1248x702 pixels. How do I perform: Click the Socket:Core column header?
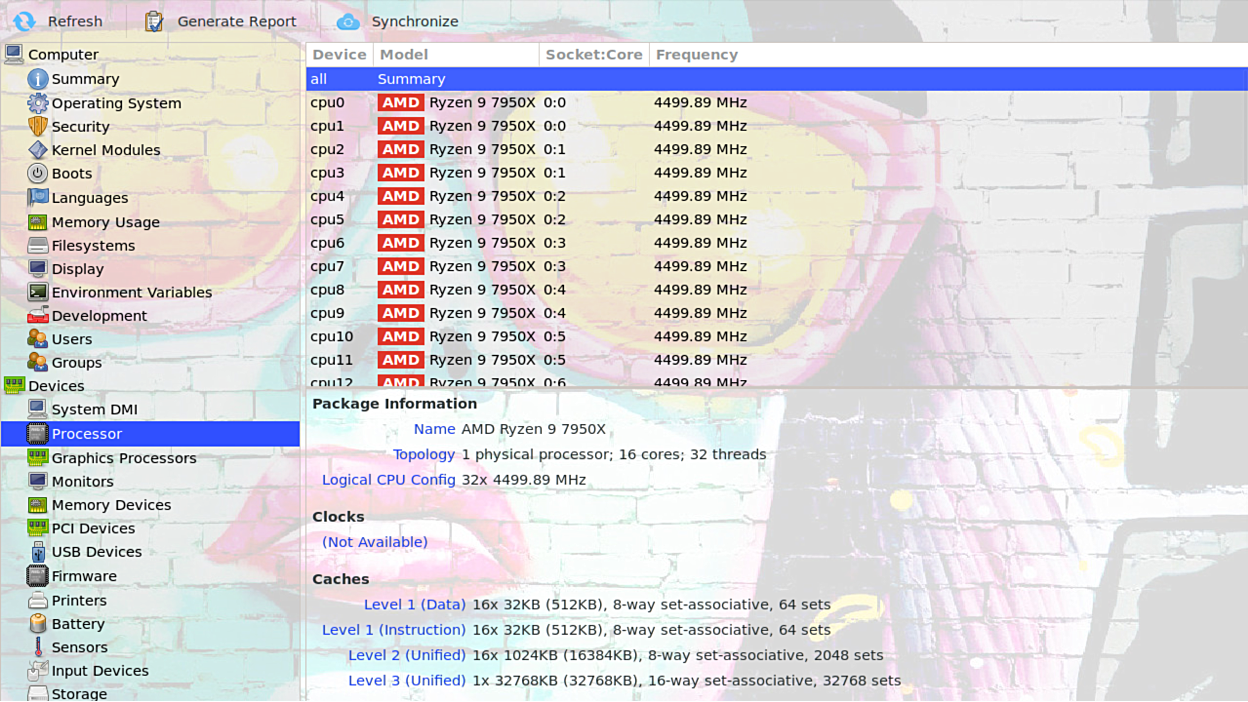(594, 55)
